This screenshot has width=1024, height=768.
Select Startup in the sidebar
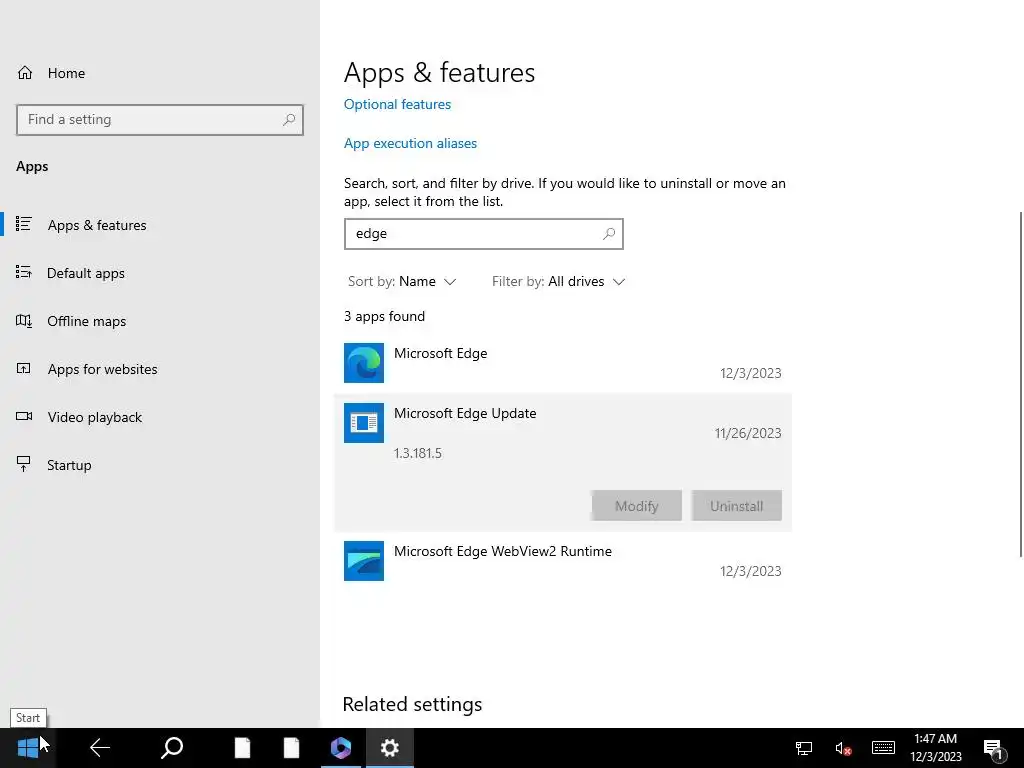tap(160, 465)
